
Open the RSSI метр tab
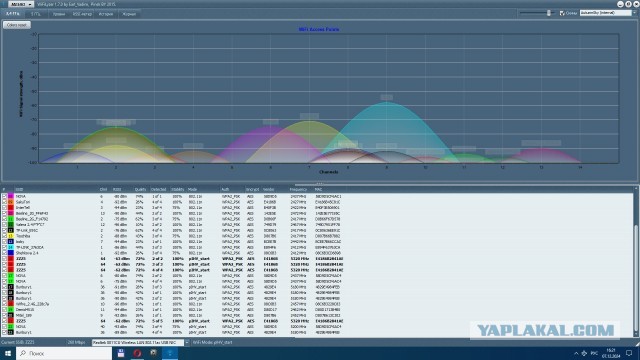(82, 14)
